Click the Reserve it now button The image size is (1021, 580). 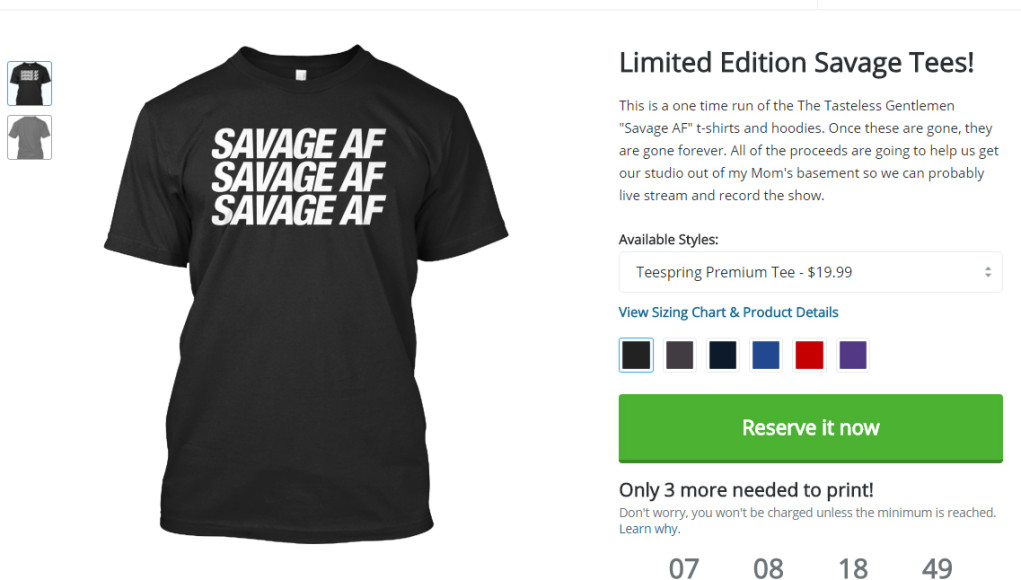810,428
